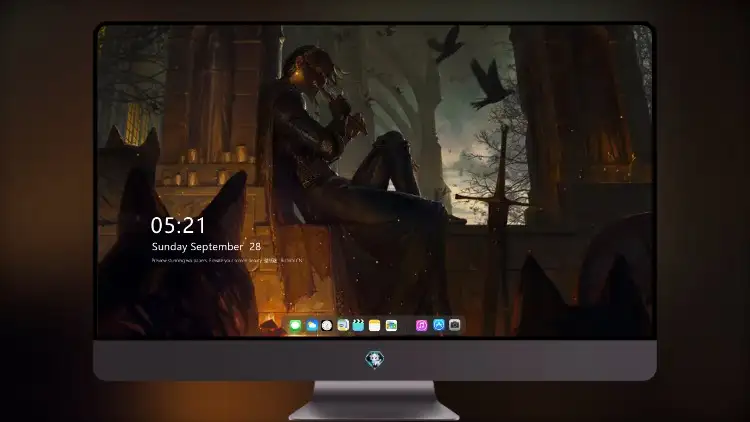Click the Sunday September 28 date text

point(206,246)
